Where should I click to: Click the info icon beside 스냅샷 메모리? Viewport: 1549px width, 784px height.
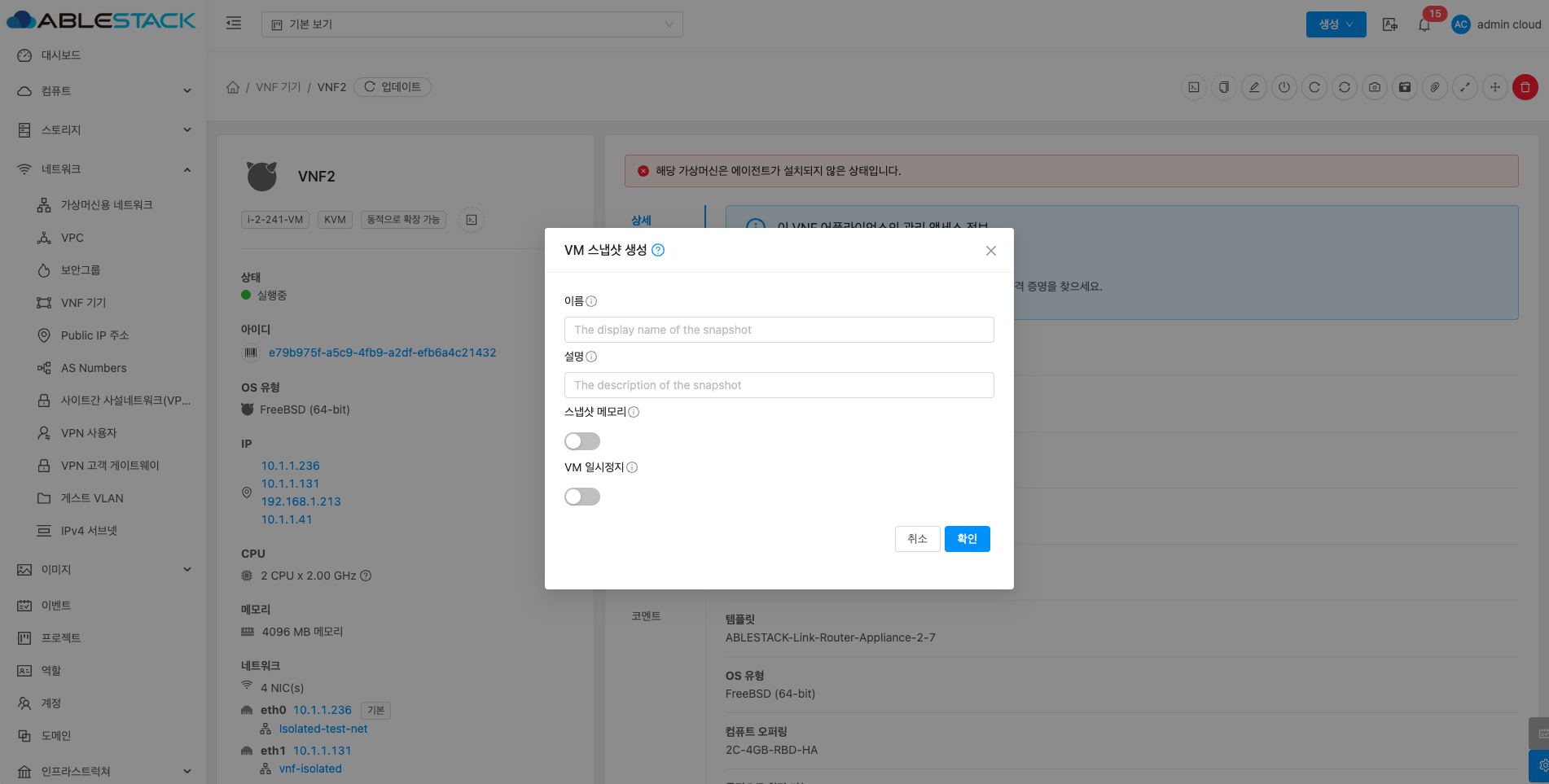(x=634, y=412)
